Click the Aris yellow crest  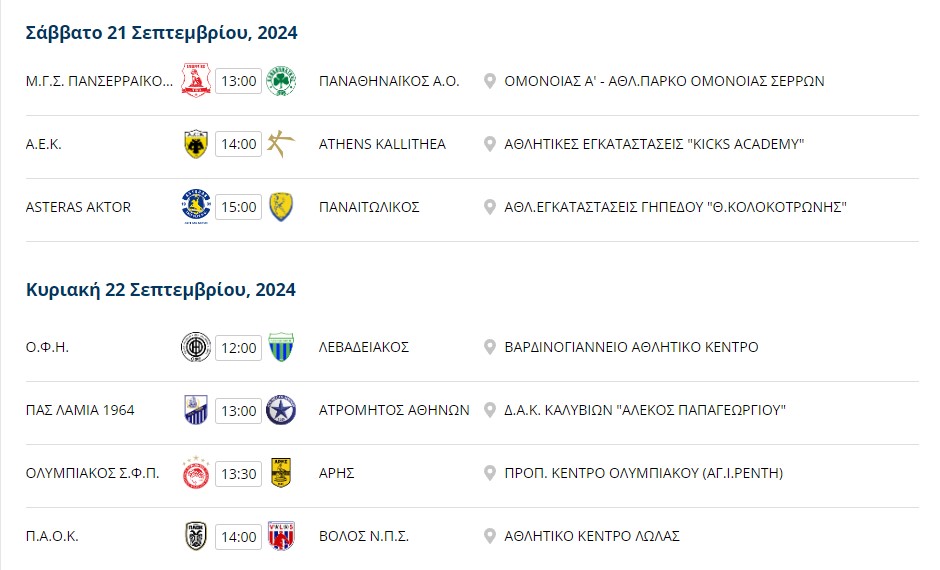(x=281, y=473)
